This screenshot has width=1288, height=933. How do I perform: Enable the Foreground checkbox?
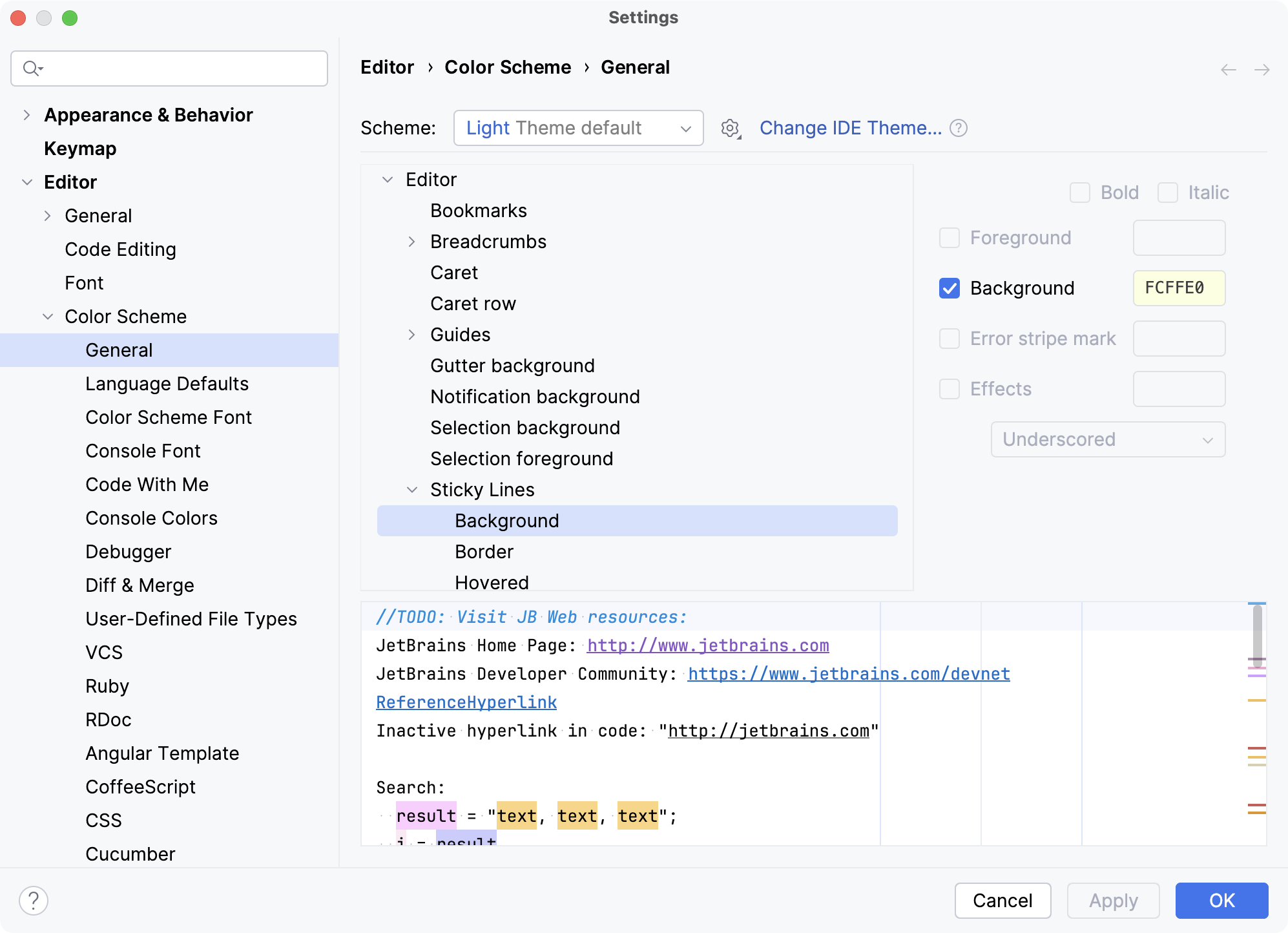(x=950, y=238)
